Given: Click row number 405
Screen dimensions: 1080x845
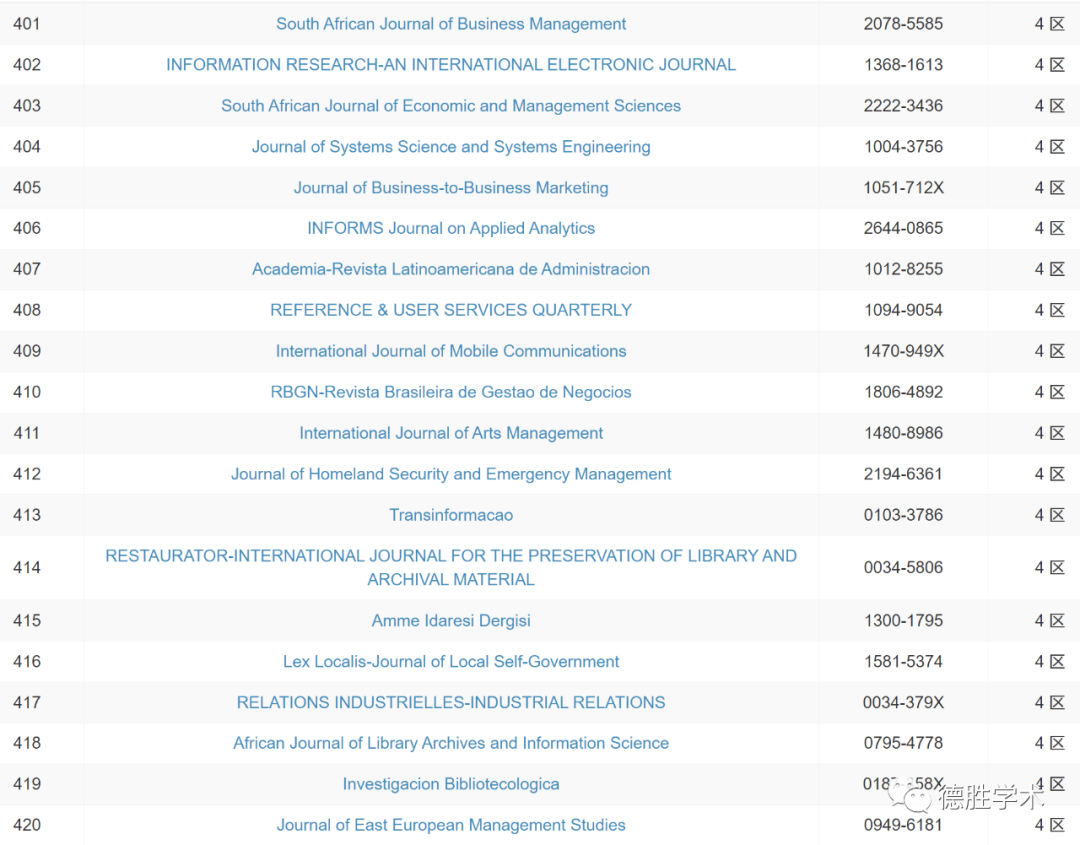Looking at the screenshot, I should click(x=27, y=187).
